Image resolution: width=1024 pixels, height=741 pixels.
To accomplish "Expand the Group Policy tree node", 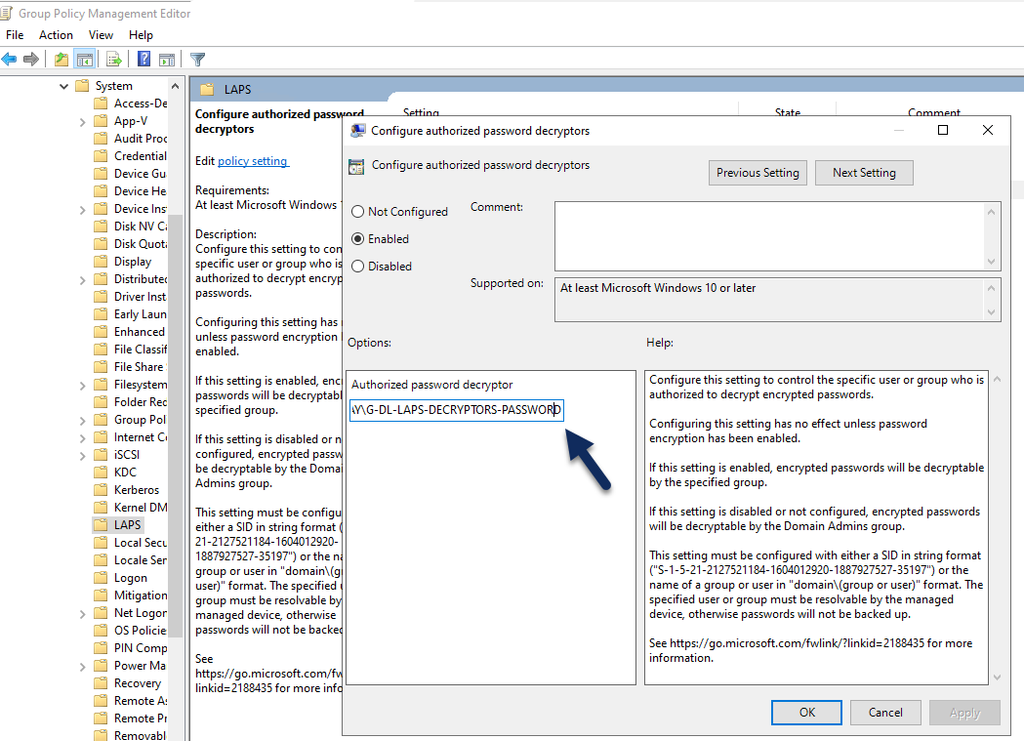I will click(x=82, y=420).
